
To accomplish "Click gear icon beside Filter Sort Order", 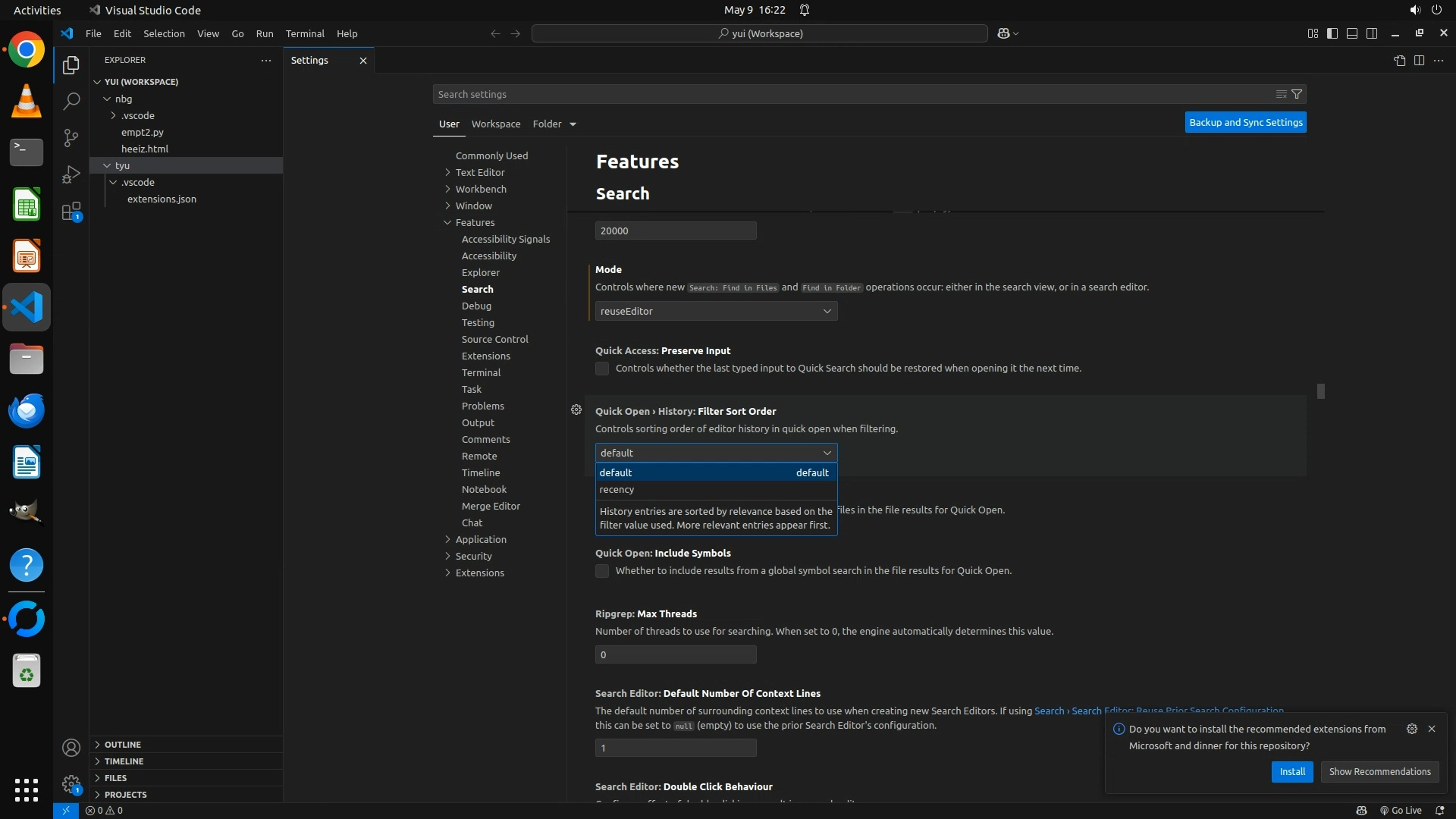I will pos(576,410).
